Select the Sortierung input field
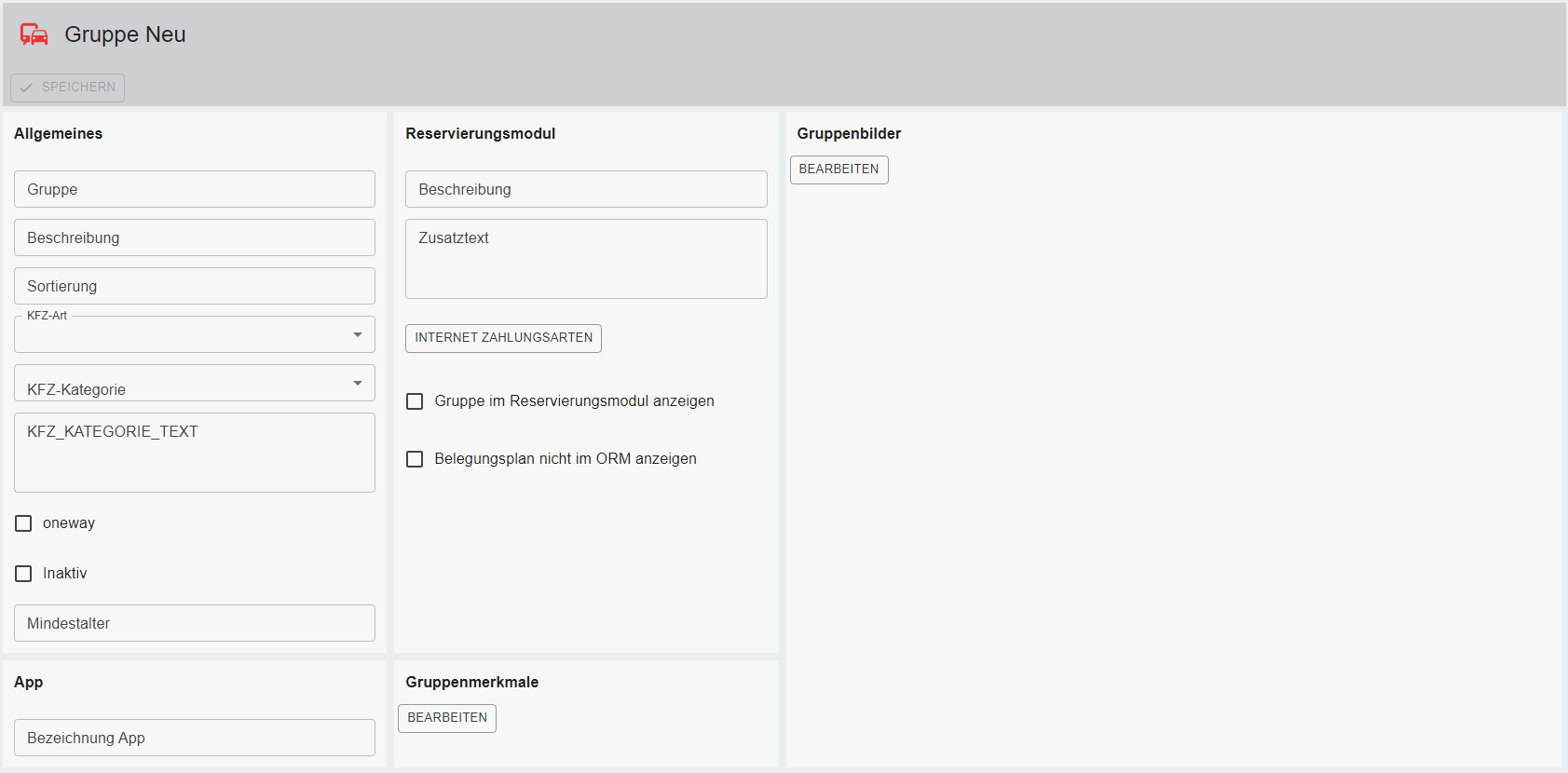 [x=194, y=286]
